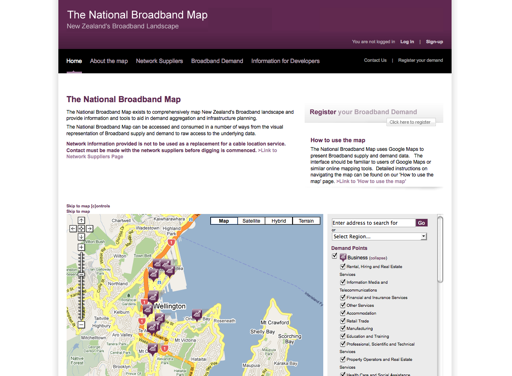Click Register your Broadband Demand heading
Viewport: 512px width, 376px height.
tap(363, 112)
